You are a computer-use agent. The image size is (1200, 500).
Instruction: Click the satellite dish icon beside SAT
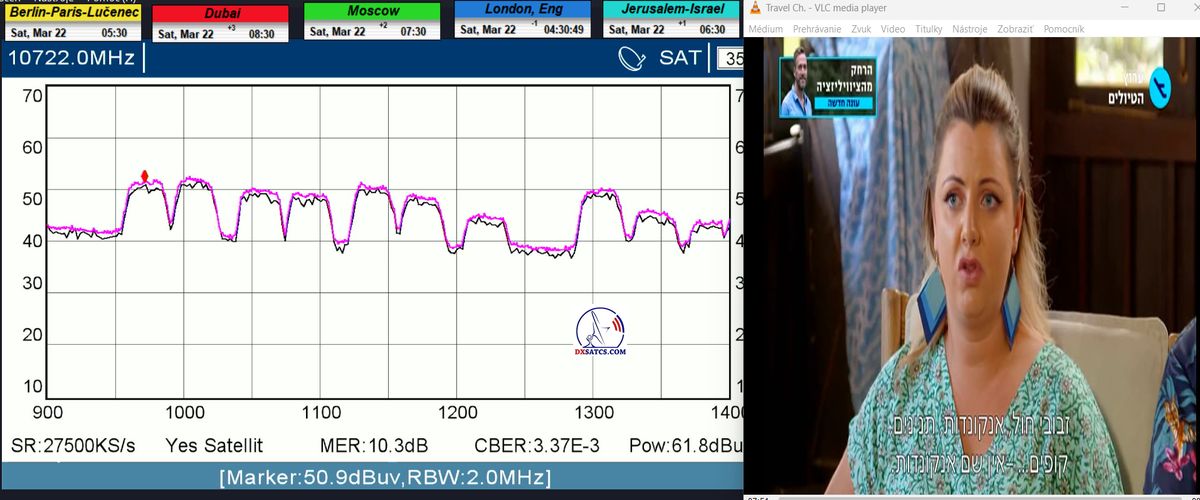coord(634,59)
